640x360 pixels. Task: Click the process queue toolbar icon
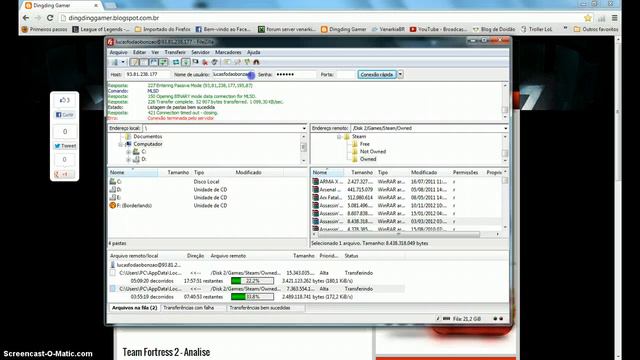[186, 62]
